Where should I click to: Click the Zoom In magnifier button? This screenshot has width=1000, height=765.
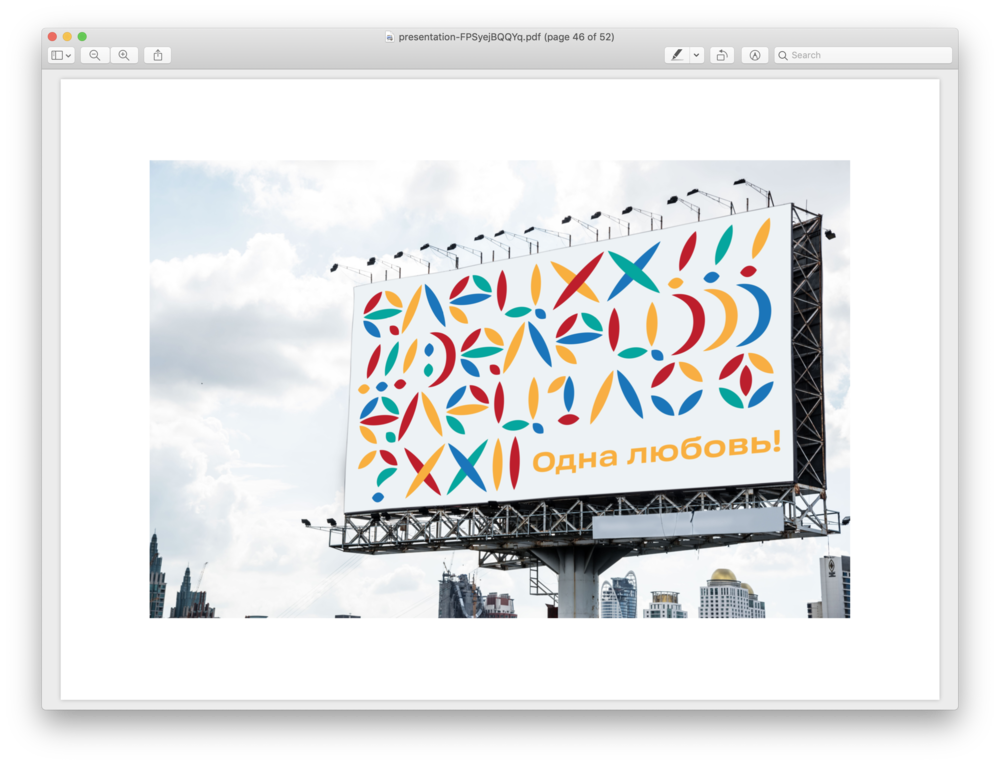[124, 55]
